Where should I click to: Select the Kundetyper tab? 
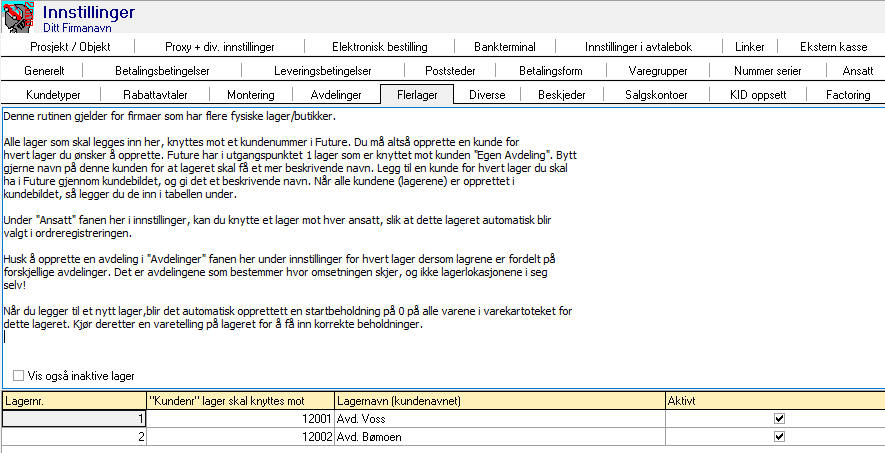53,95
